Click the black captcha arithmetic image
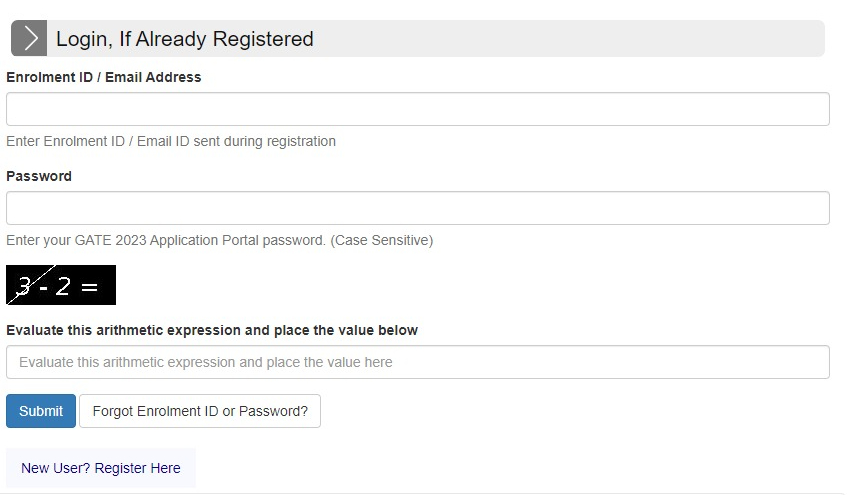 [61, 285]
